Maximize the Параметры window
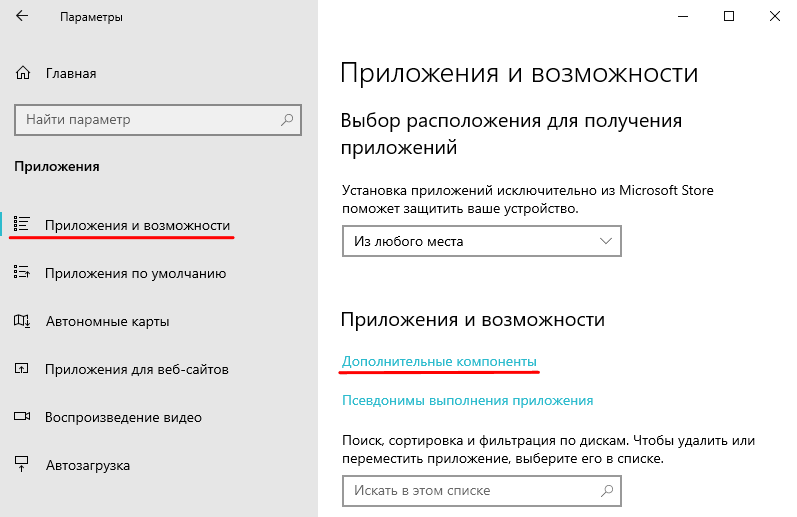 click(728, 17)
